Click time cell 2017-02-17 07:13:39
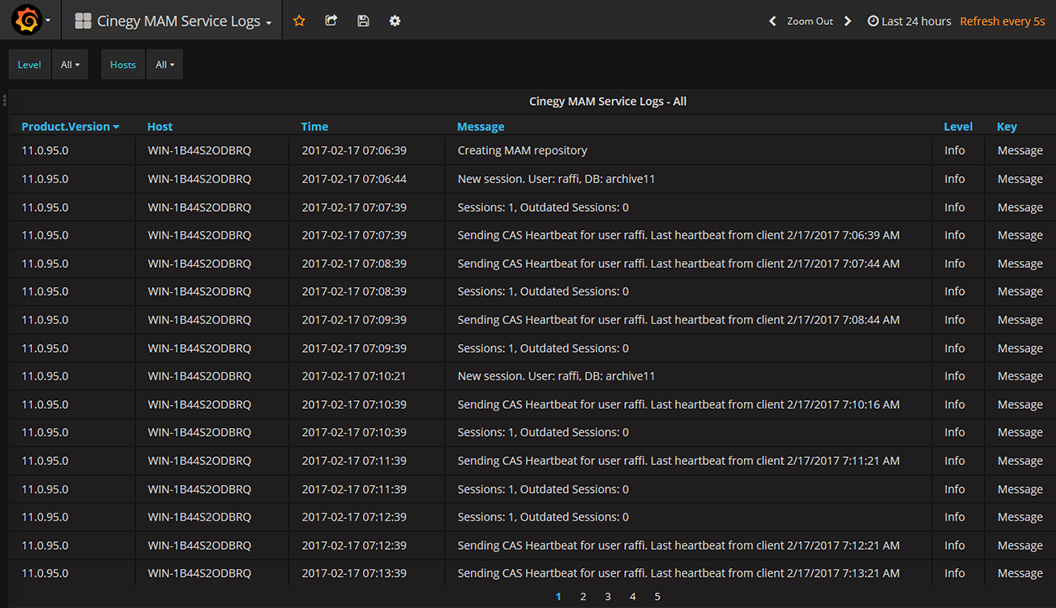This screenshot has height=608, width=1056. [x=354, y=574]
